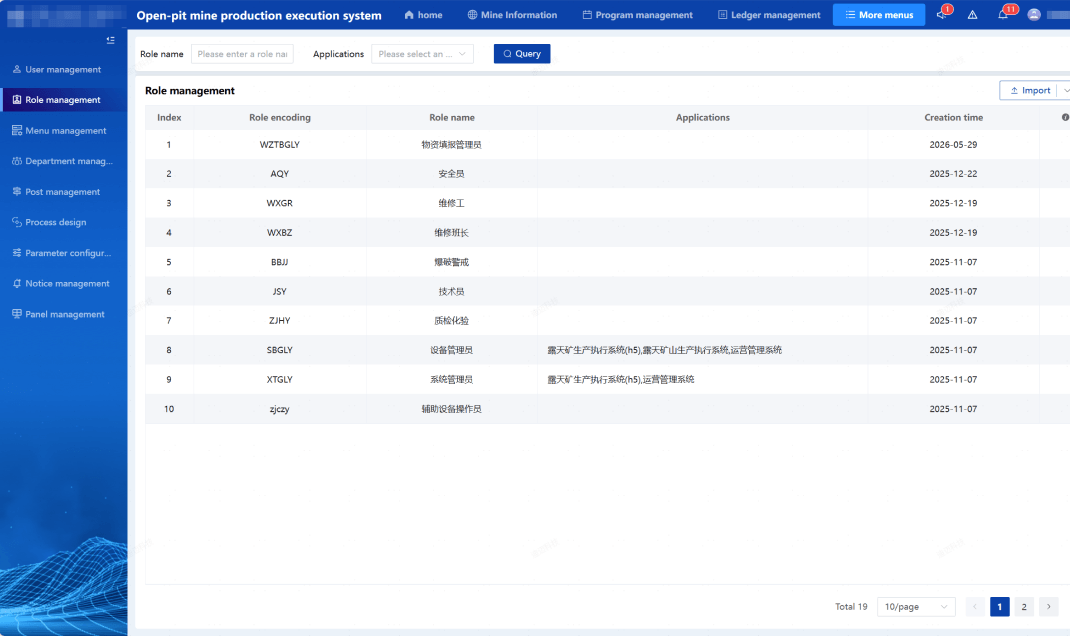
Task: Click the XTGLY role encoding cell
Action: click(x=280, y=379)
